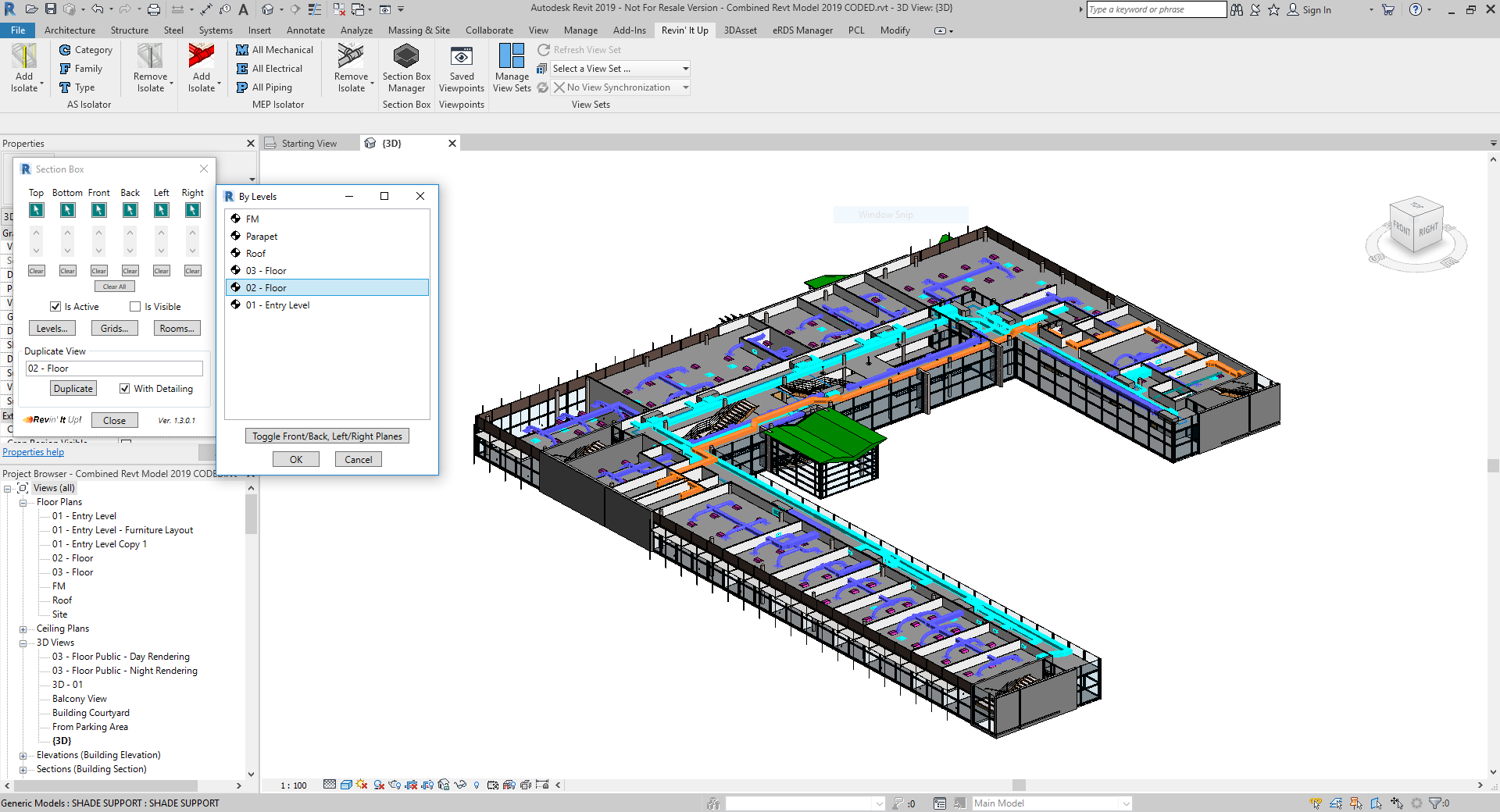Open the Collaborate ribbon tab
Viewport: 1500px width, 812px height.
pyautogui.click(x=489, y=30)
